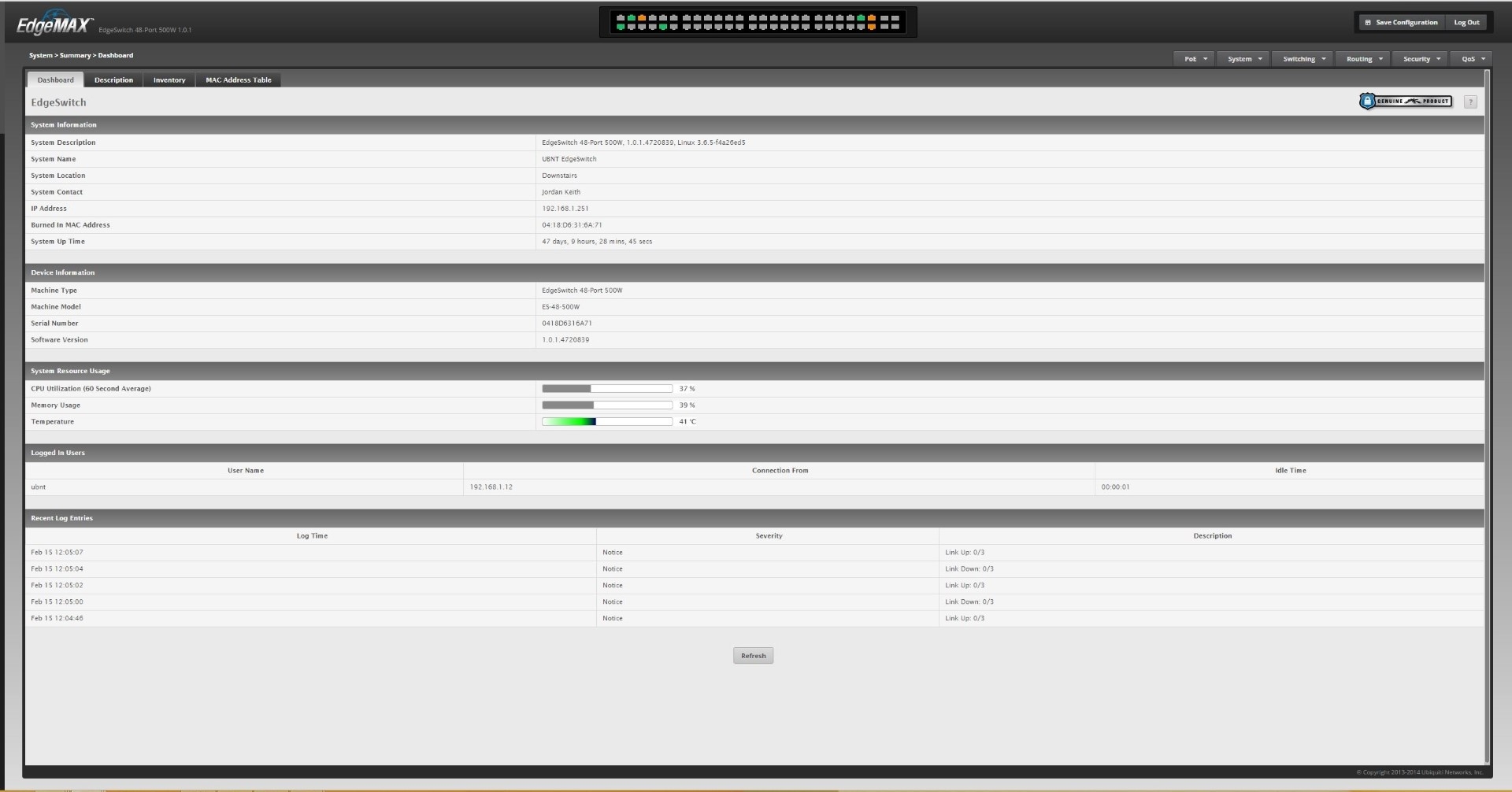Screen dimensions: 1512x792
Task: Open the MAC Address Table tab
Action: [239, 80]
